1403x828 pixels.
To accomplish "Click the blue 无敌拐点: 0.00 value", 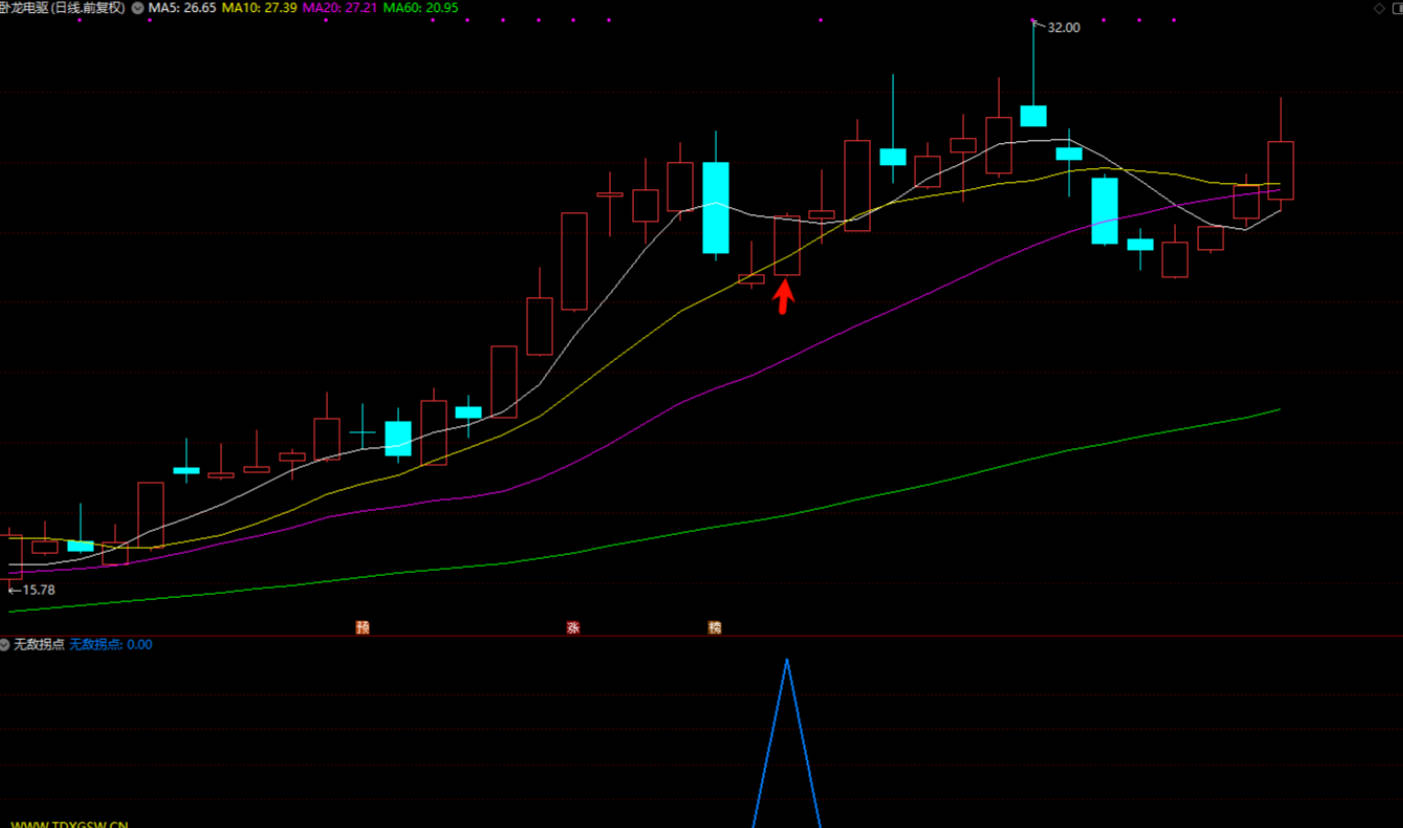I will [111, 645].
